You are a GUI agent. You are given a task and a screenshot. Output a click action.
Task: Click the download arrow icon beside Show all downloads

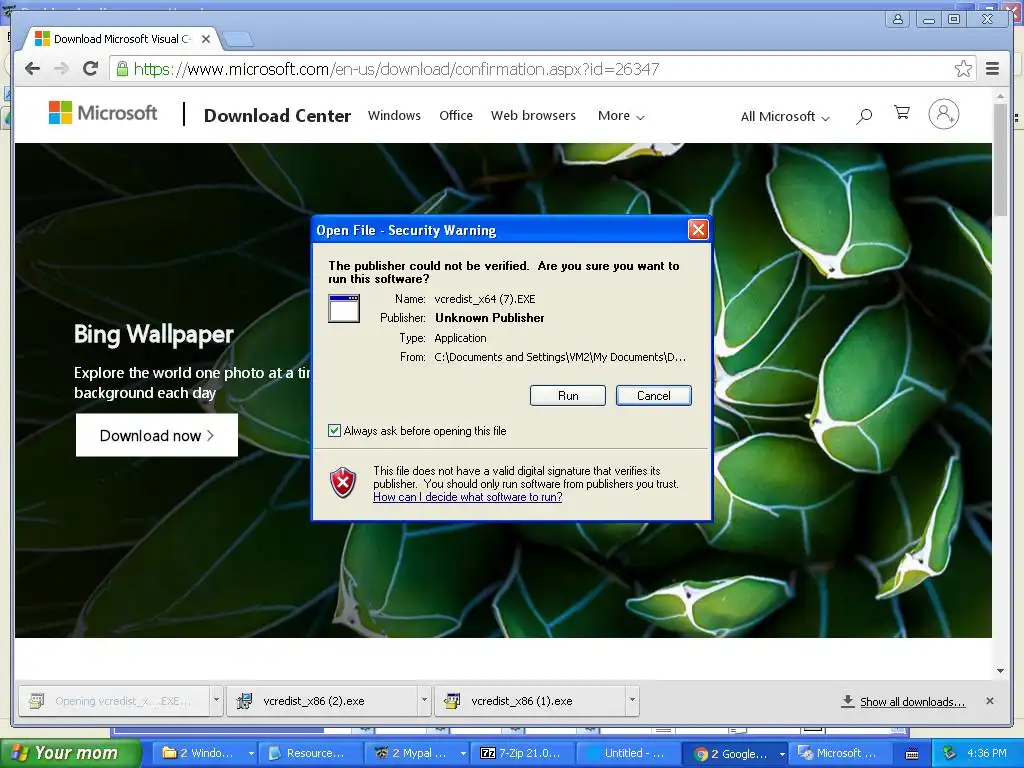[x=848, y=701]
